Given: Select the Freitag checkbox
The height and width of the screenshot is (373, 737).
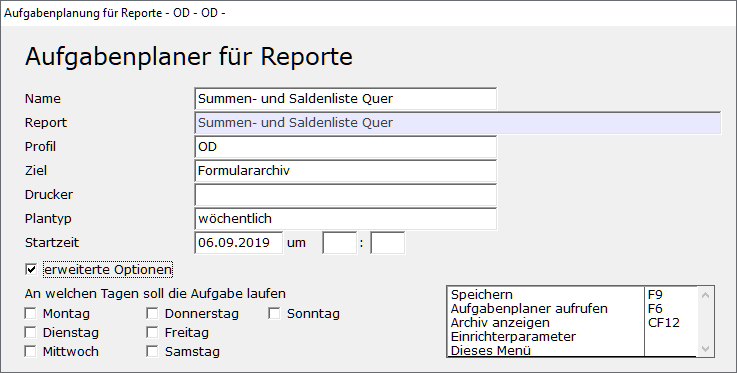Looking at the screenshot, I should pyautogui.click(x=152, y=333).
